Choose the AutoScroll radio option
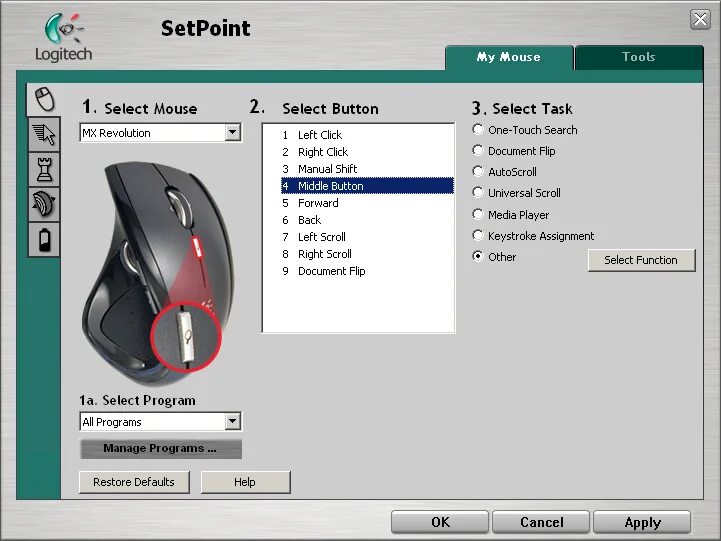 point(478,171)
